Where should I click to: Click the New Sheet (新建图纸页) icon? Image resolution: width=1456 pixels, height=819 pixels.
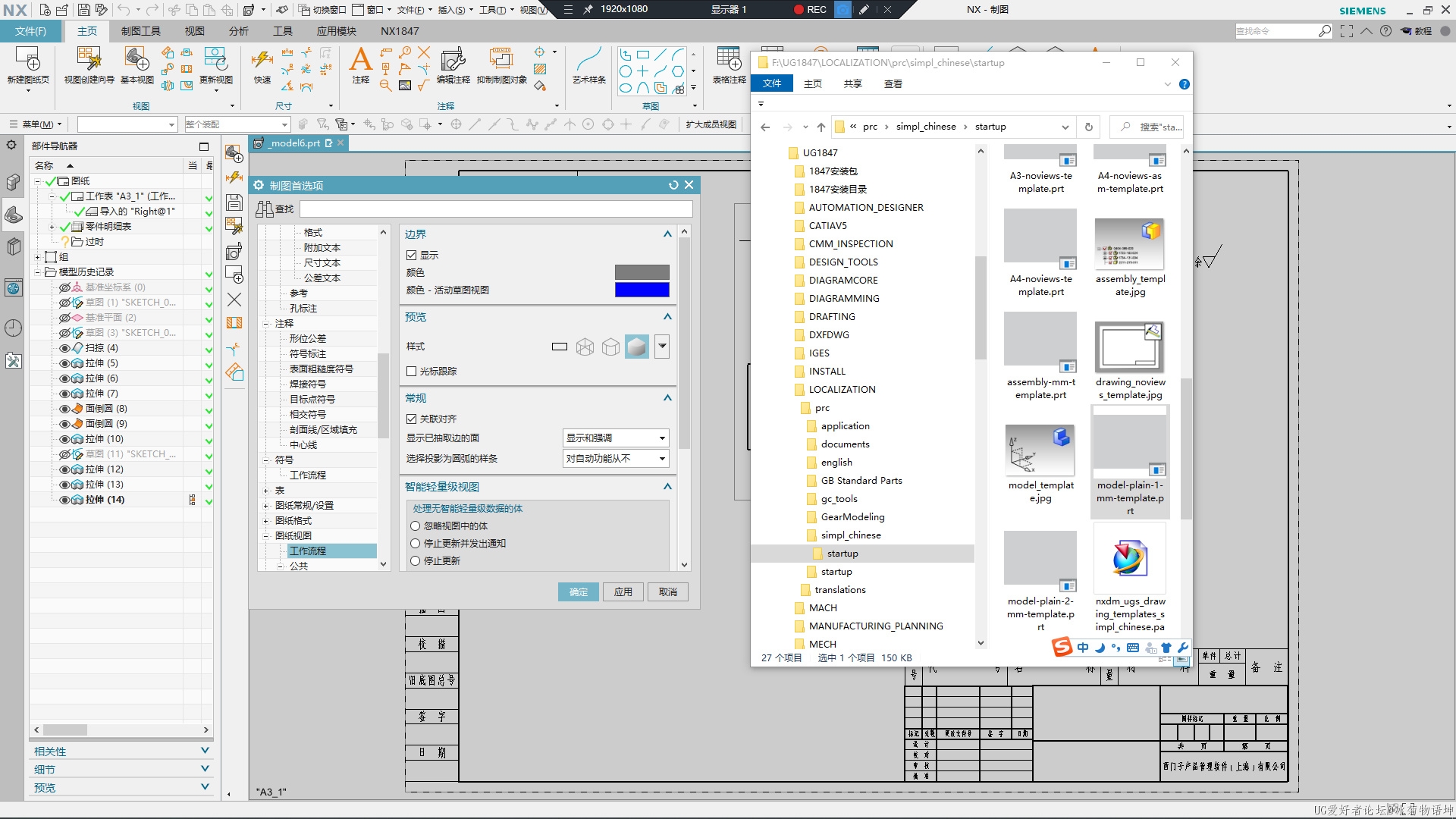pos(28,59)
